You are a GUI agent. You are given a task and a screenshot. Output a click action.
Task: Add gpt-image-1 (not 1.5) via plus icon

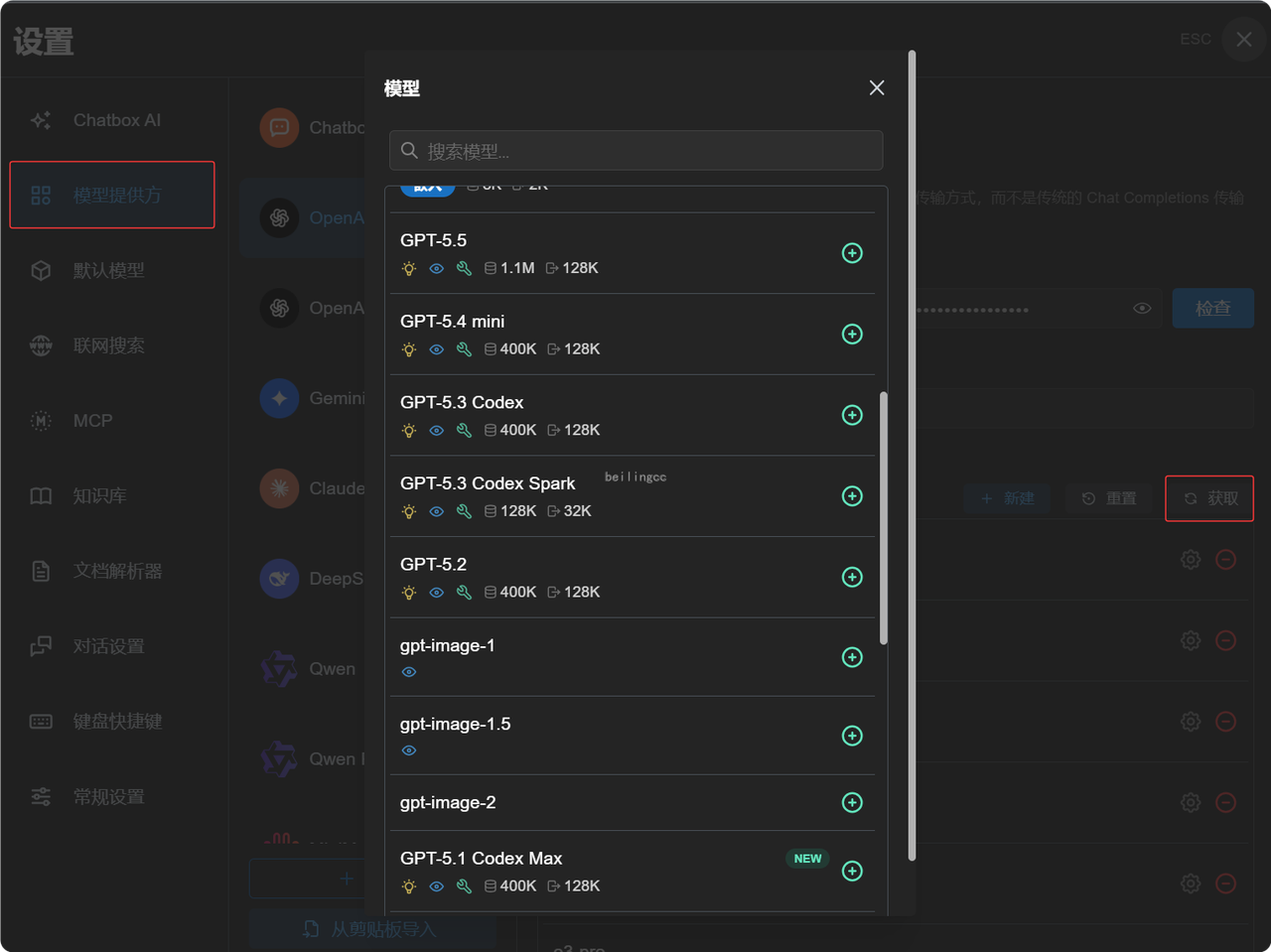852,657
